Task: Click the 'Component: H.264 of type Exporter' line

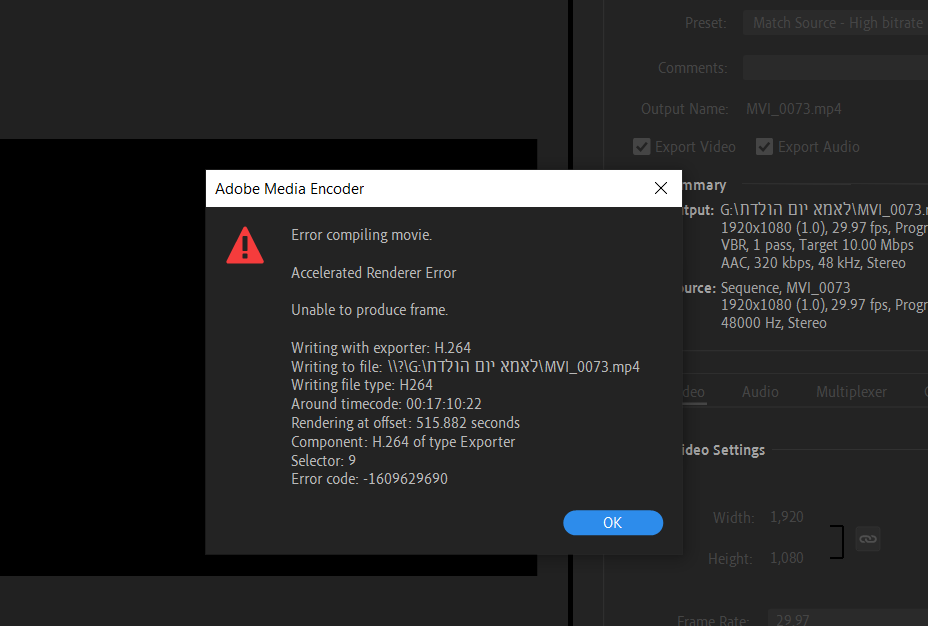Action: coord(403,442)
